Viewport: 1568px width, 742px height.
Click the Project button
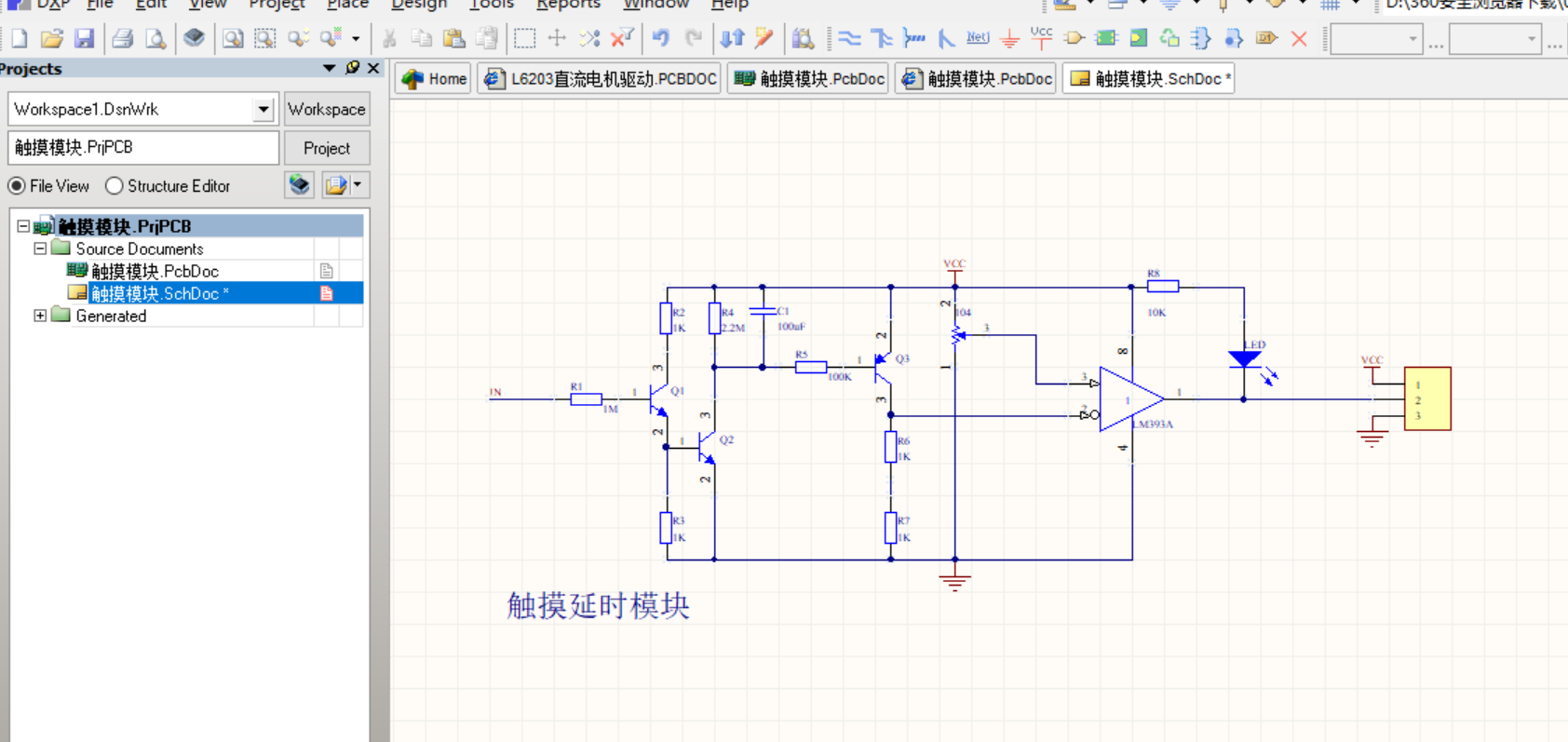click(x=327, y=148)
